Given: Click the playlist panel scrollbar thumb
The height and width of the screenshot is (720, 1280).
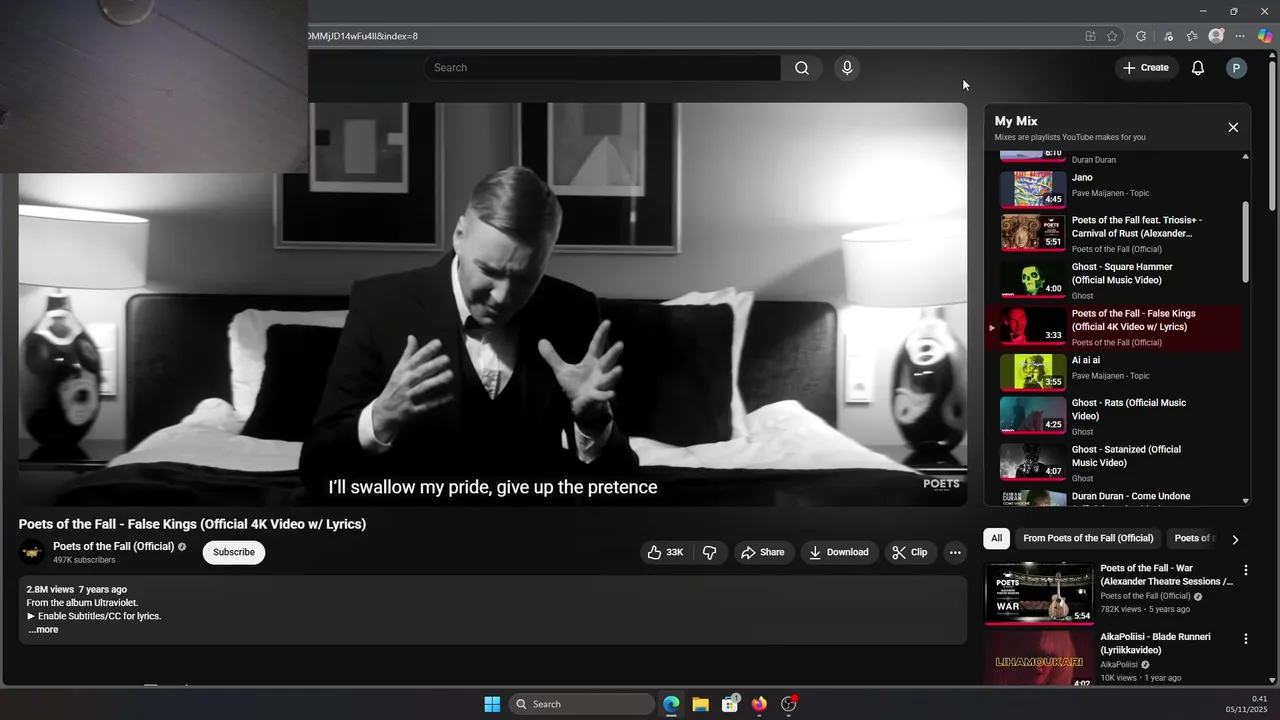Looking at the screenshot, I should click(1245, 242).
